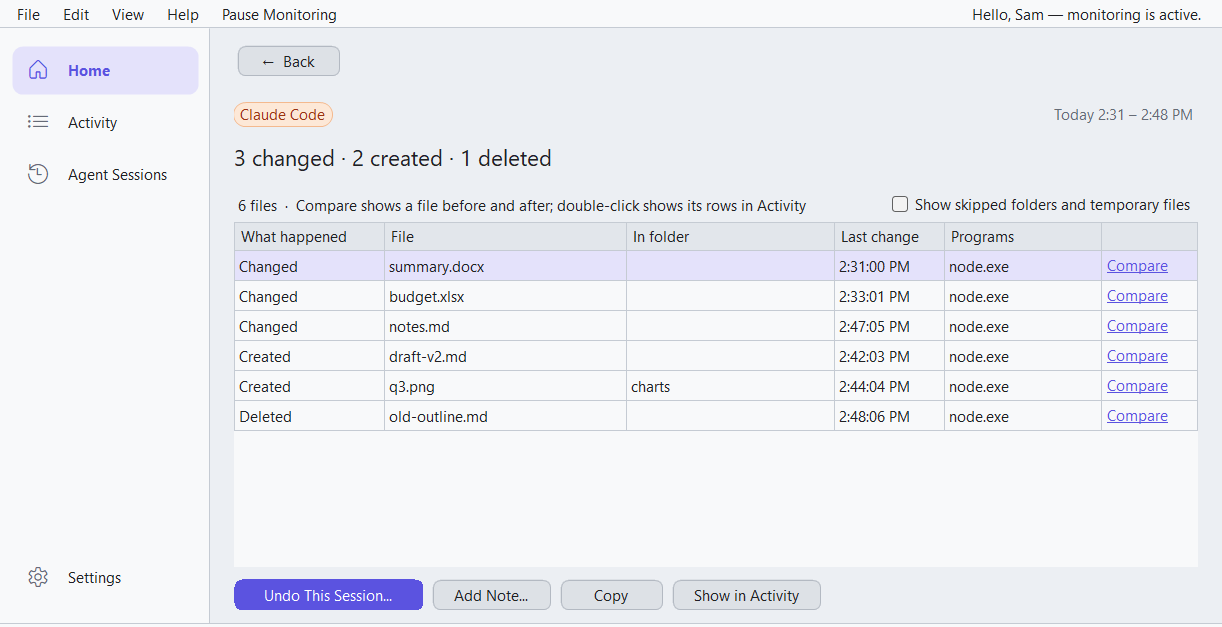Sort by the In folder column header
Image resolution: width=1222 pixels, height=627 pixels.
coord(730,237)
